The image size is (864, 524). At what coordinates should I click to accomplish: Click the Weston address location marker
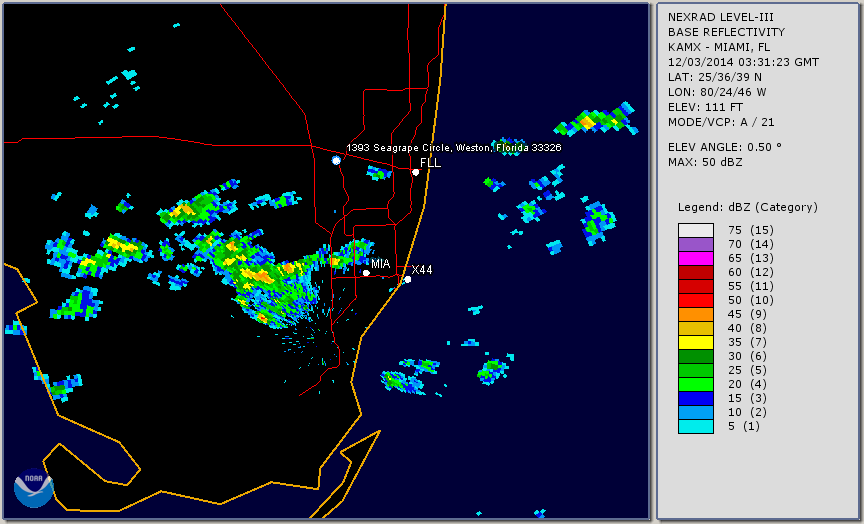click(336, 160)
